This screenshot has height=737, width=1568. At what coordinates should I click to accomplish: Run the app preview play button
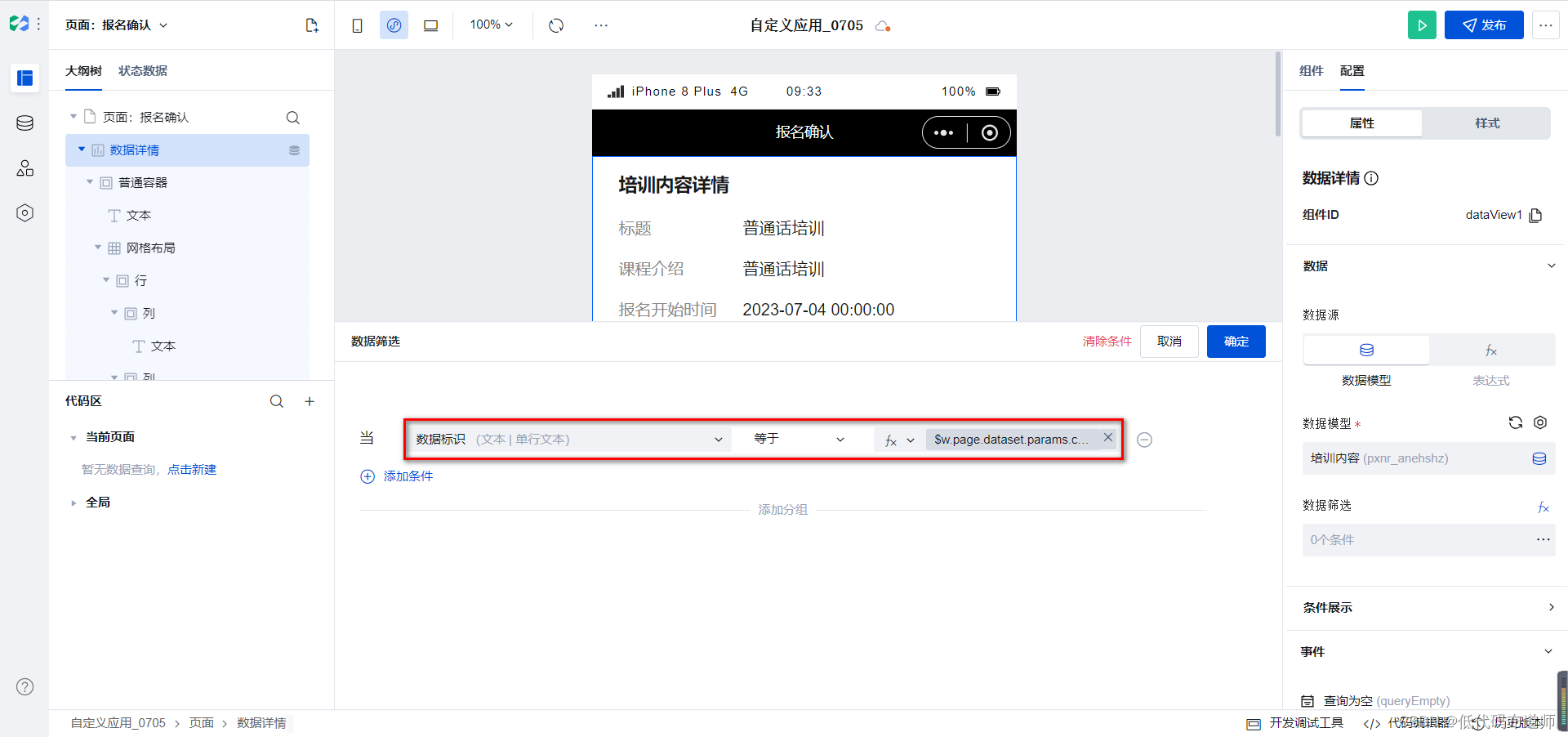pos(1422,25)
